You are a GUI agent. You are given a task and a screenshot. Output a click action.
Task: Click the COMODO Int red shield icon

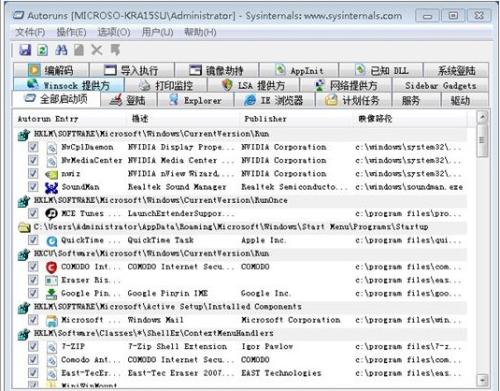[x=51, y=267]
